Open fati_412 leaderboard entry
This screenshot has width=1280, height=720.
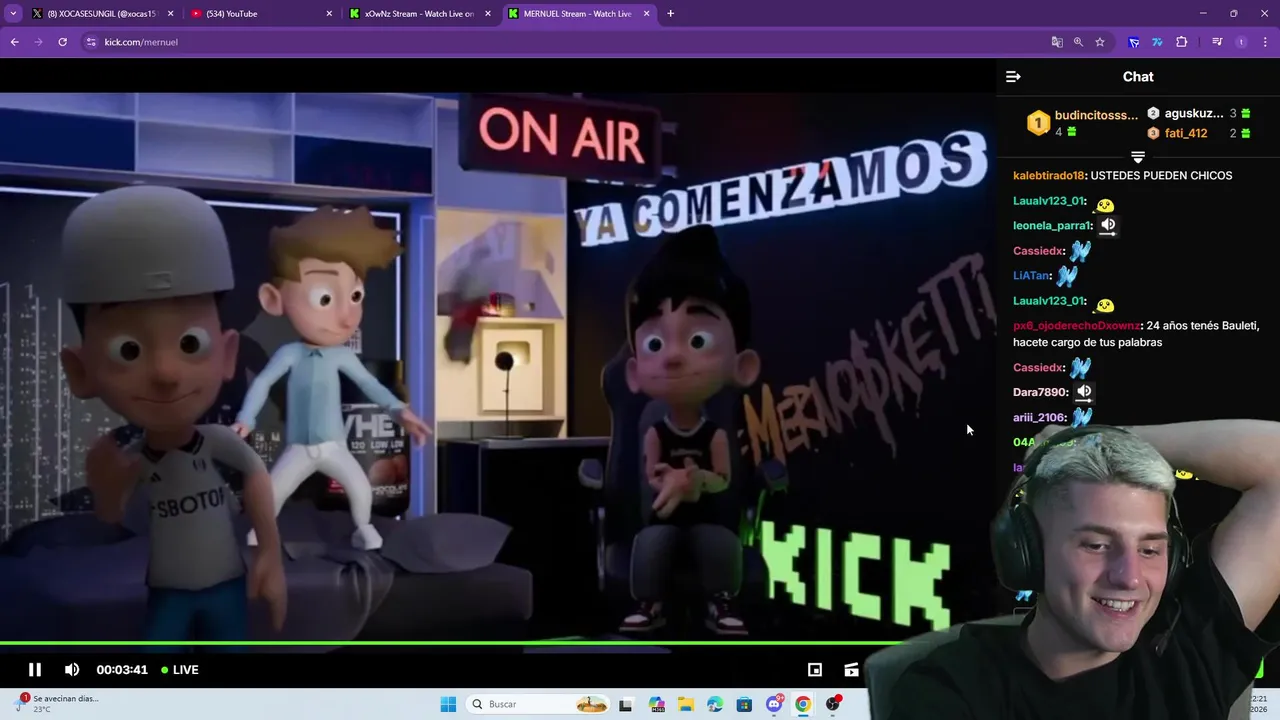click(x=1186, y=133)
